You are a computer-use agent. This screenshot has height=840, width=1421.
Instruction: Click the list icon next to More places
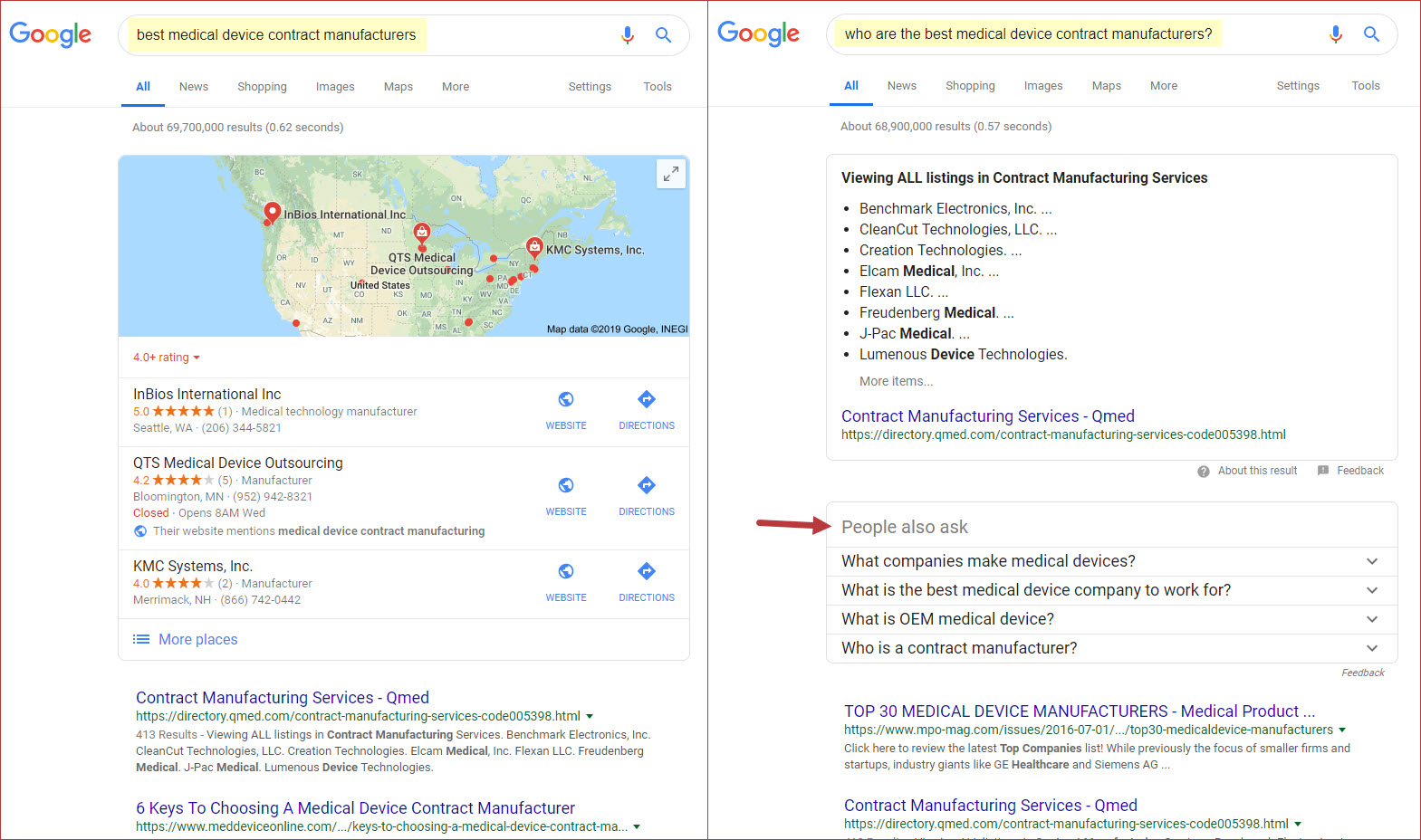click(141, 639)
